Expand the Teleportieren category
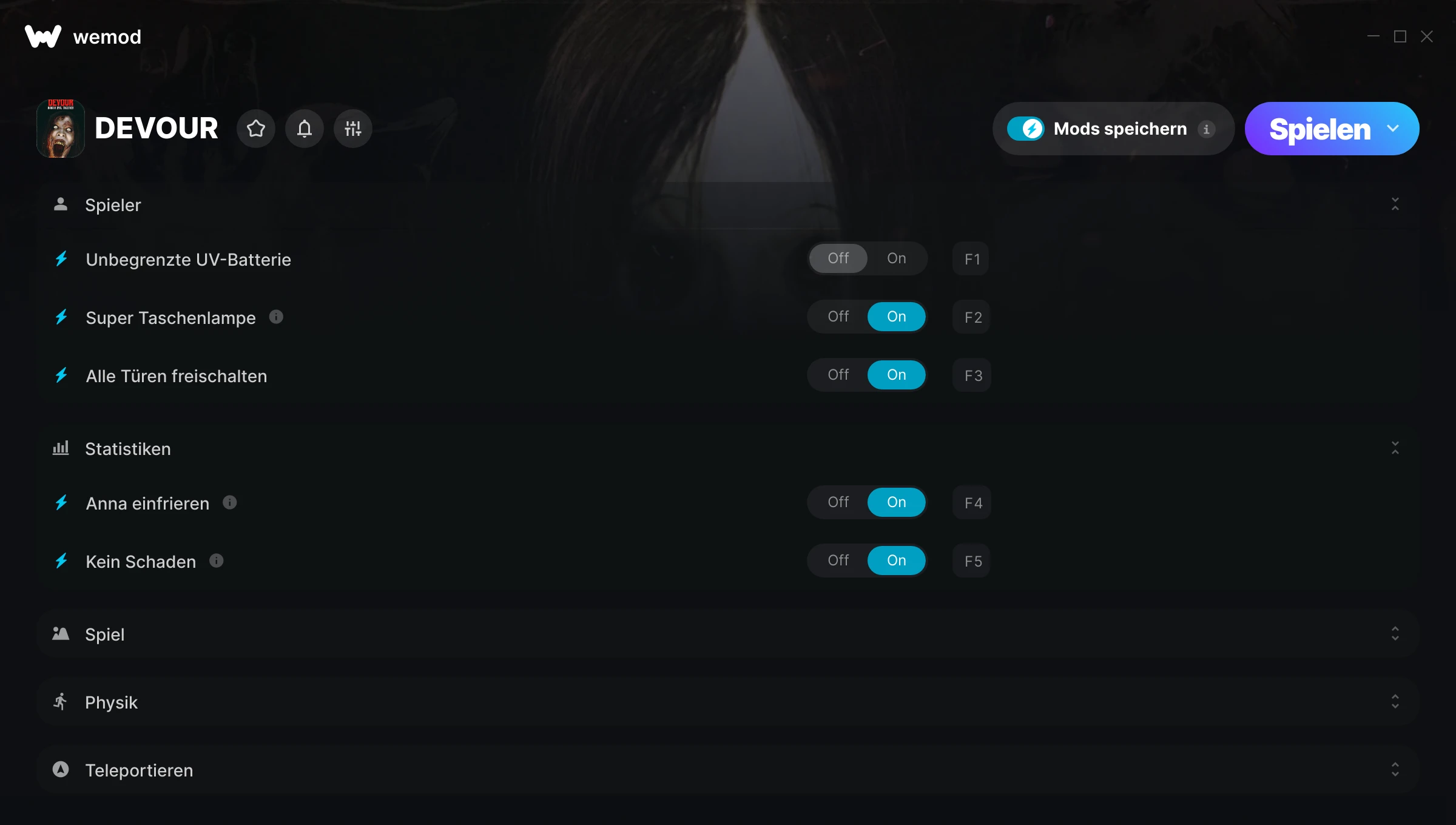The height and width of the screenshot is (825, 1456). [728, 770]
